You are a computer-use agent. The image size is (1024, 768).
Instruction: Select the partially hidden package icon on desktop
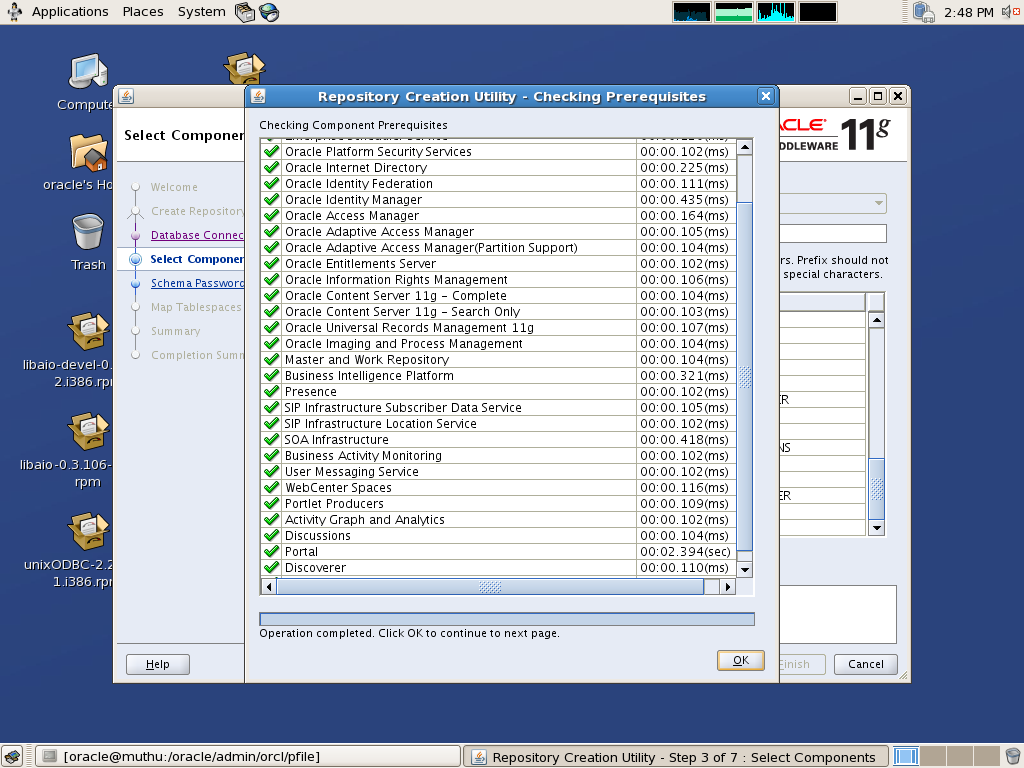244,69
